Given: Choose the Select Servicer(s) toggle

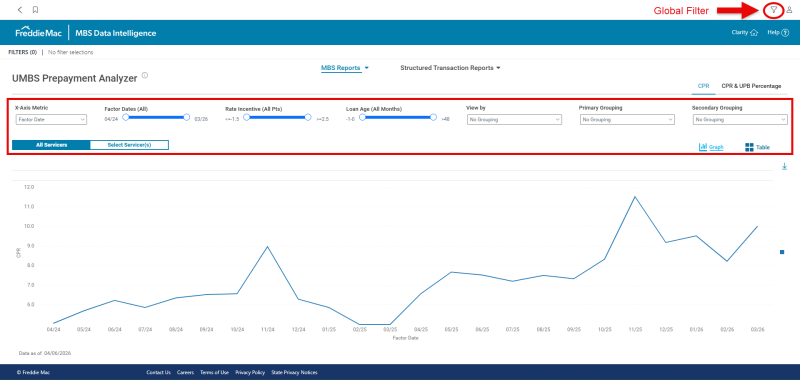Looking at the screenshot, I should pos(129,145).
